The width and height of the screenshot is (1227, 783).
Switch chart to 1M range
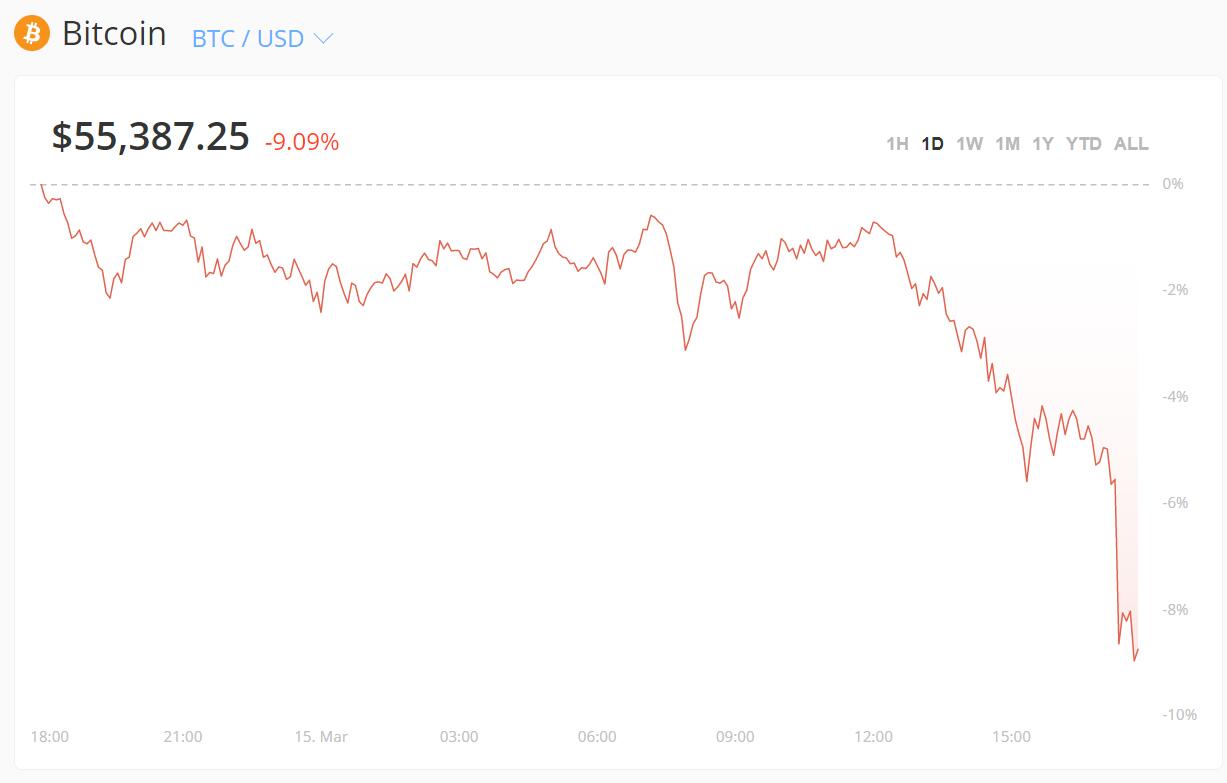[x=1007, y=144]
